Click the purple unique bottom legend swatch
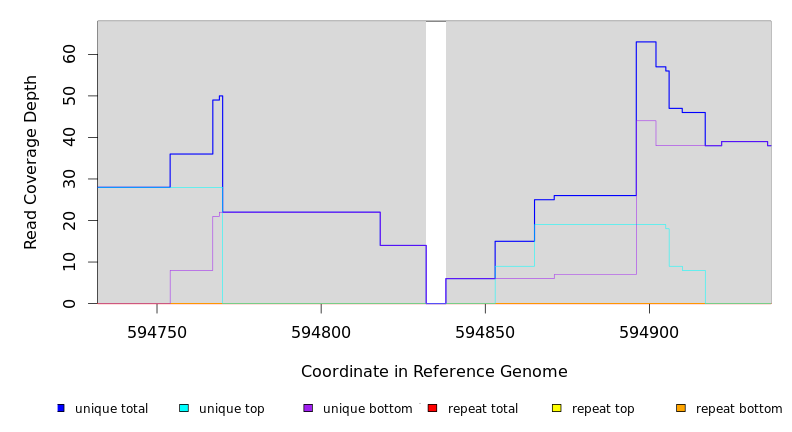This screenshot has width=792, height=432. (308, 408)
